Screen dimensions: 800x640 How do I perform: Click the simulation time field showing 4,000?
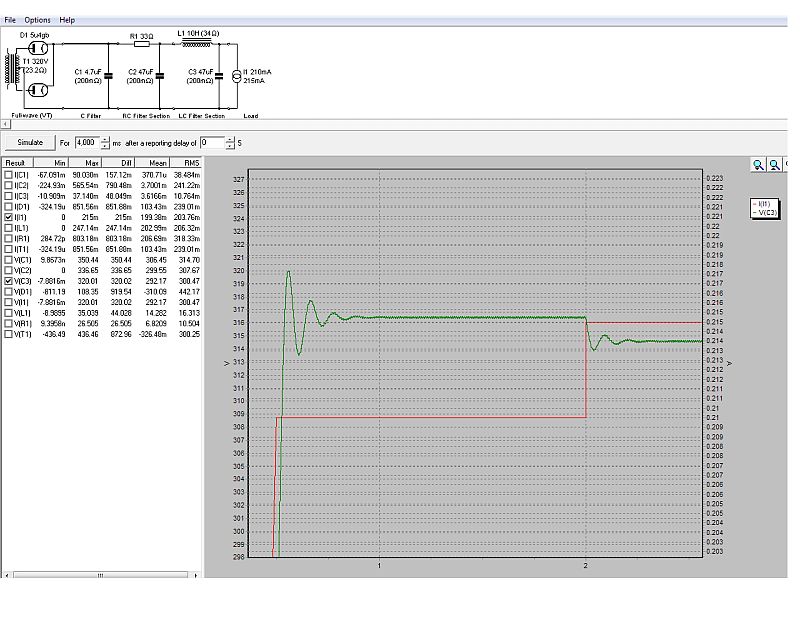coord(87,142)
